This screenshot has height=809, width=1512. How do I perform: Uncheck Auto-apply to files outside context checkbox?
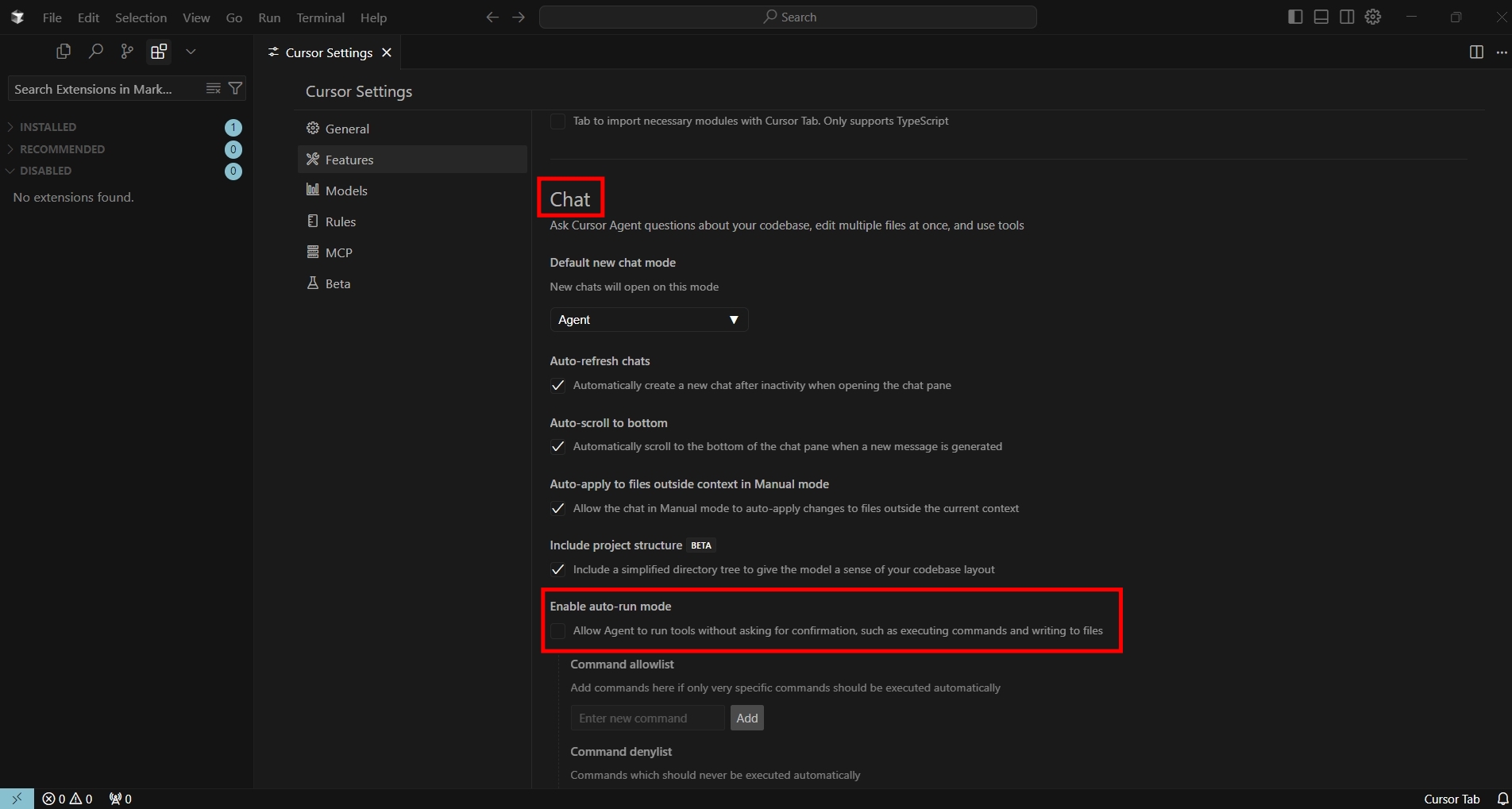coord(557,509)
